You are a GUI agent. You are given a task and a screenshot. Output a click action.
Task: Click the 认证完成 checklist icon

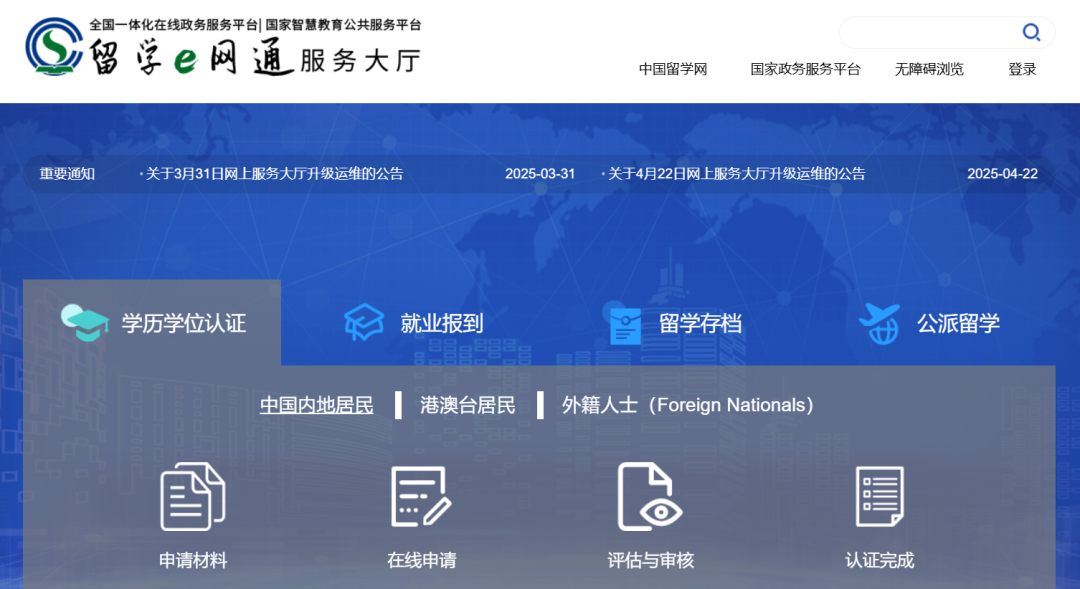[x=880, y=497]
